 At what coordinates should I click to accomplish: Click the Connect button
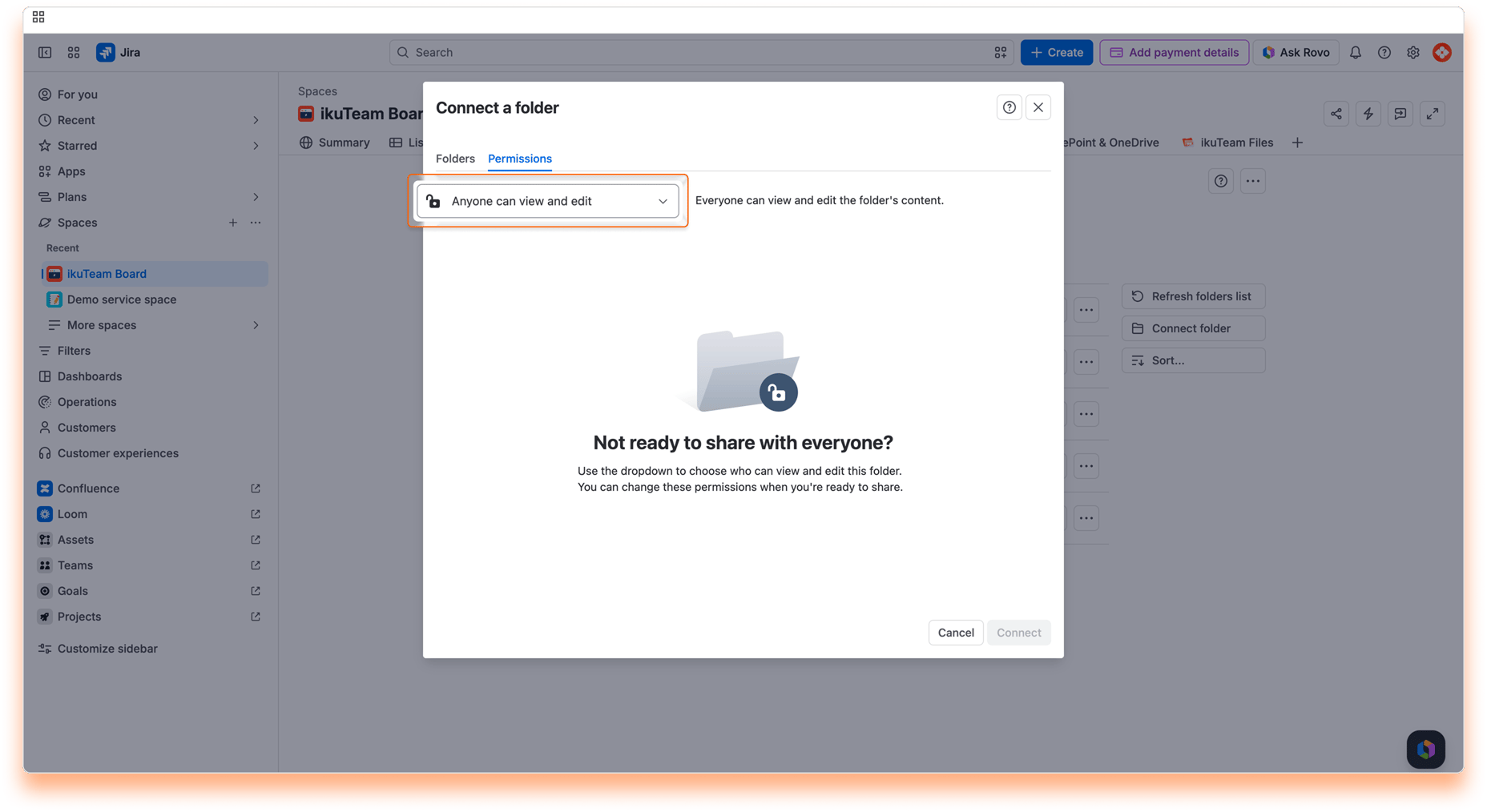tap(1018, 633)
